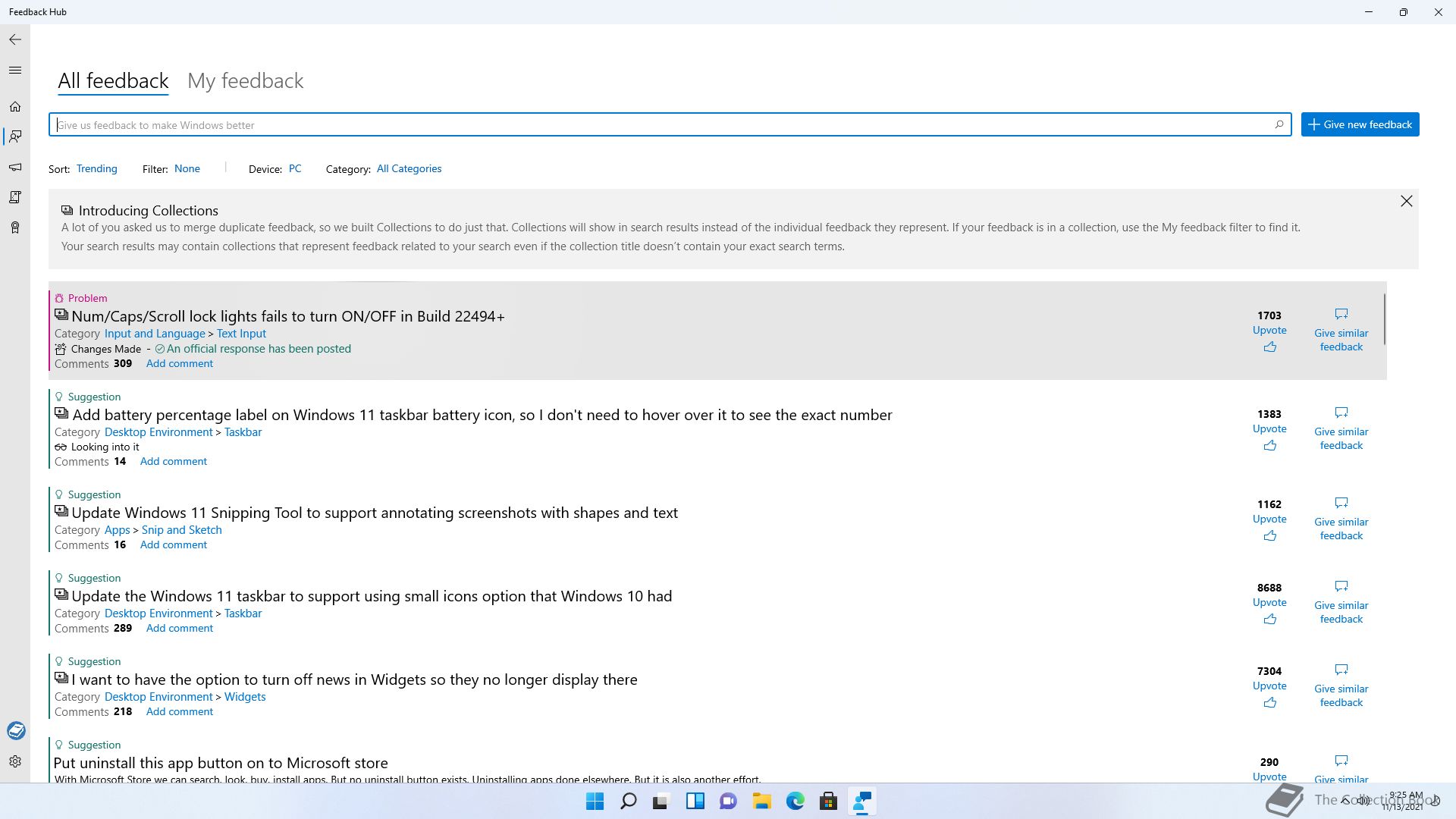
Task: Upvote battery percentage label suggestion
Action: 1269,437
